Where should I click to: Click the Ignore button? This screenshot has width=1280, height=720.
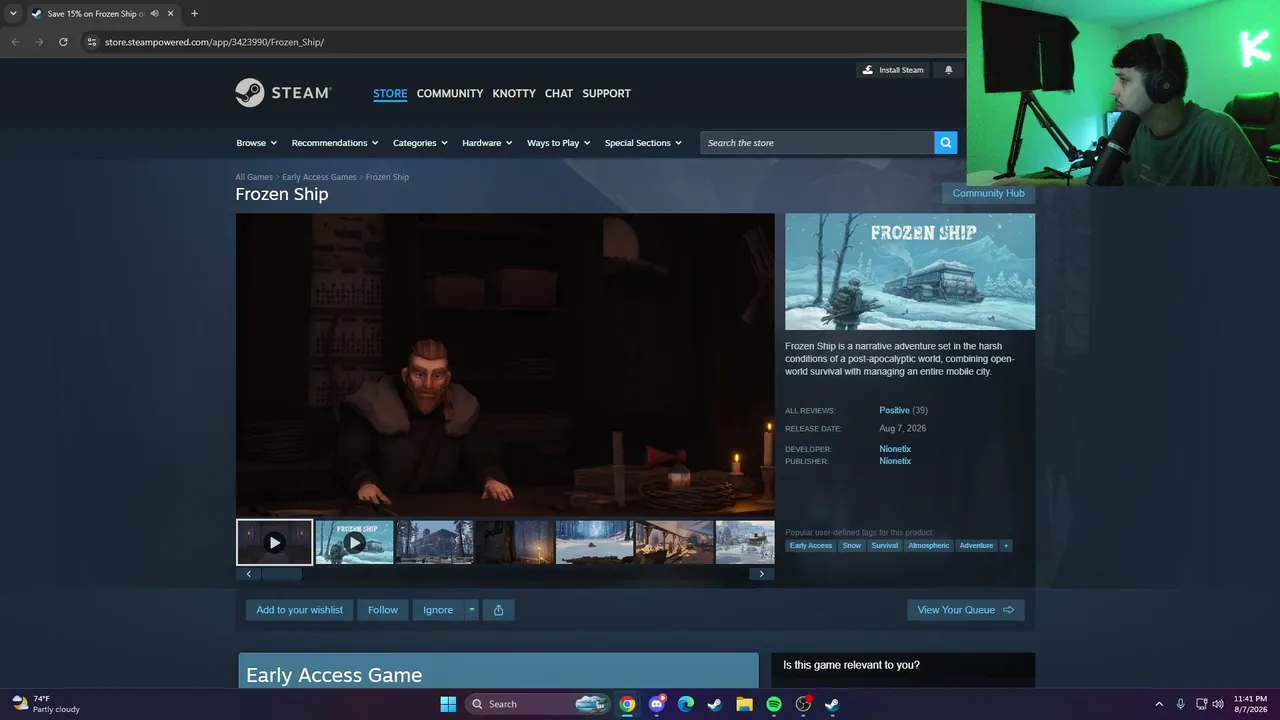point(438,610)
